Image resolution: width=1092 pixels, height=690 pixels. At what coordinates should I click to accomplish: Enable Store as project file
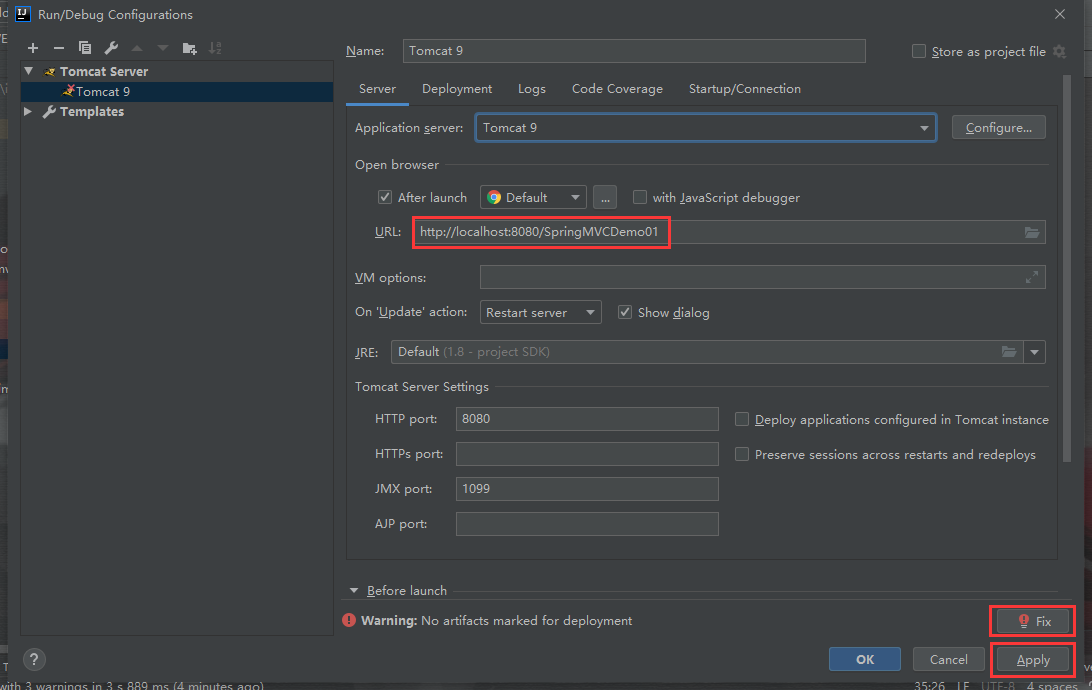pyautogui.click(x=919, y=52)
